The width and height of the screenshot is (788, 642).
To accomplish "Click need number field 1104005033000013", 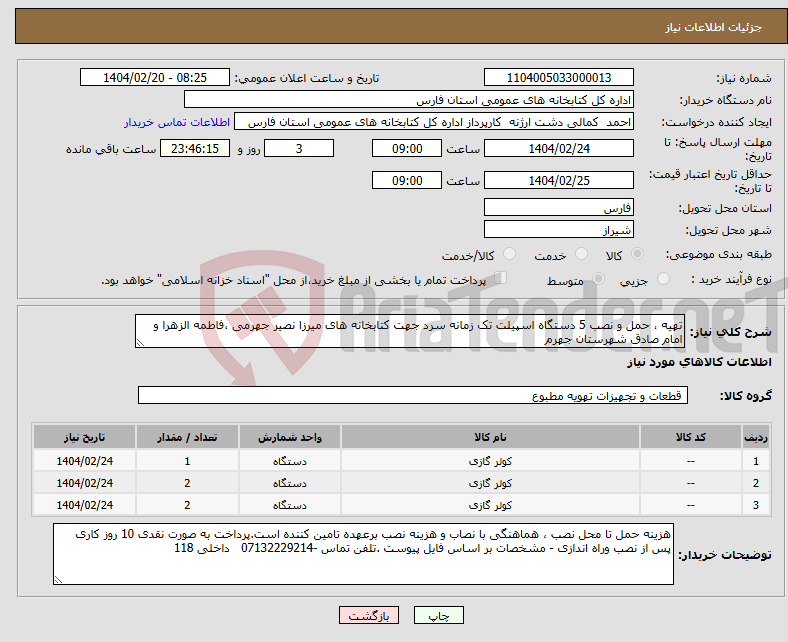I will [x=559, y=77].
